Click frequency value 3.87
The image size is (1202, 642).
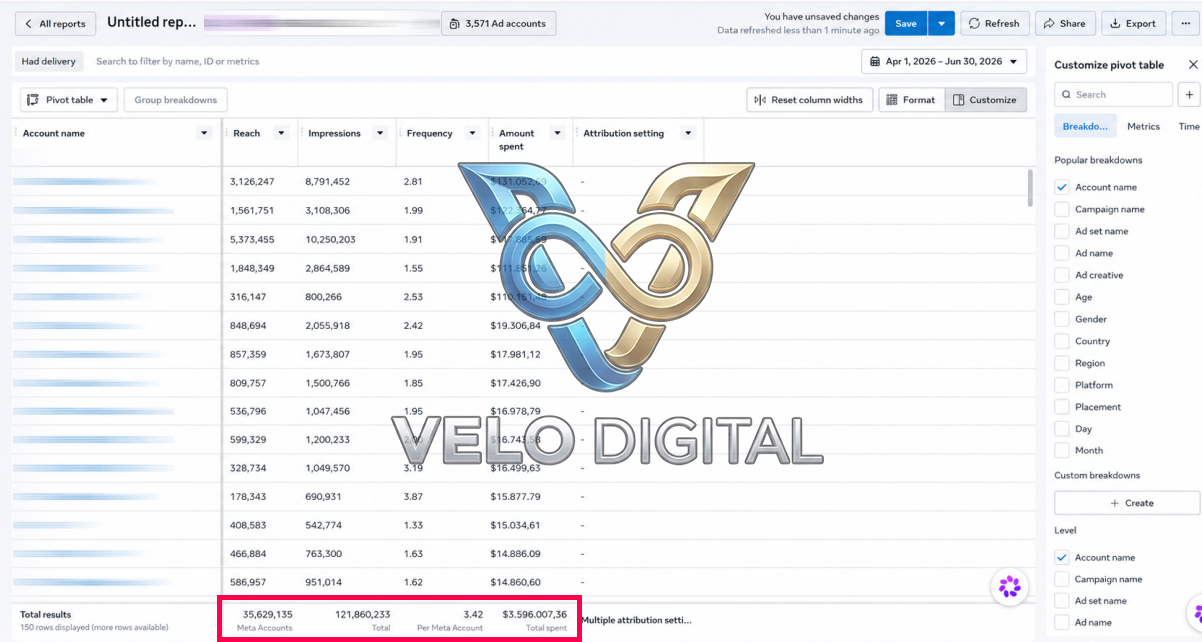(414, 496)
